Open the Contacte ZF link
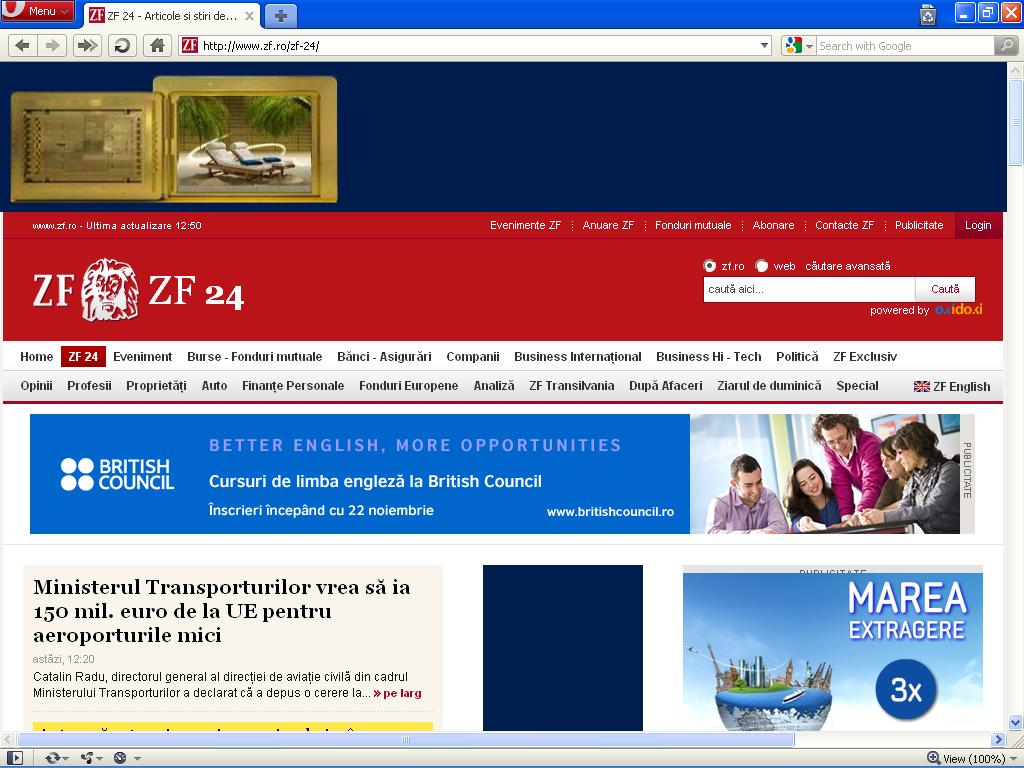Image resolution: width=1024 pixels, height=768 pixels. click(x=844, y=225)
